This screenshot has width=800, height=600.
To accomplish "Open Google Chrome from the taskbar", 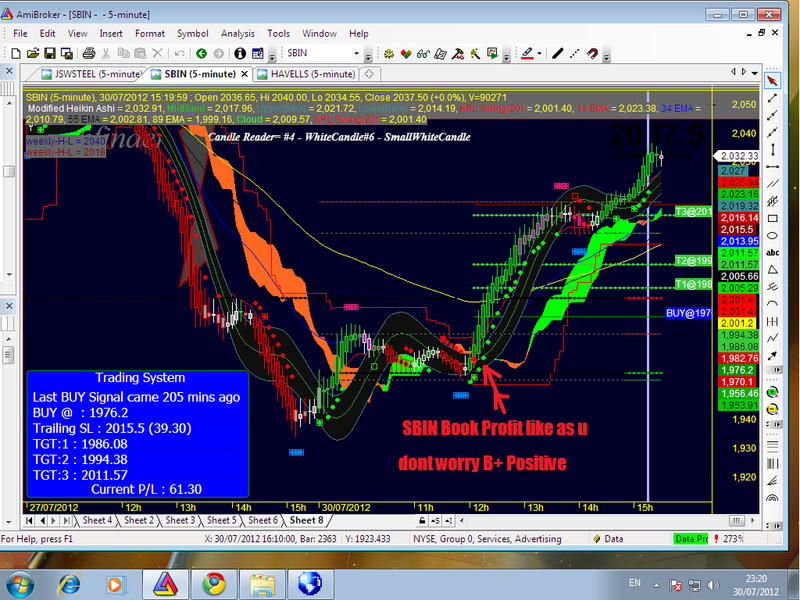I will tap(214, 584).
